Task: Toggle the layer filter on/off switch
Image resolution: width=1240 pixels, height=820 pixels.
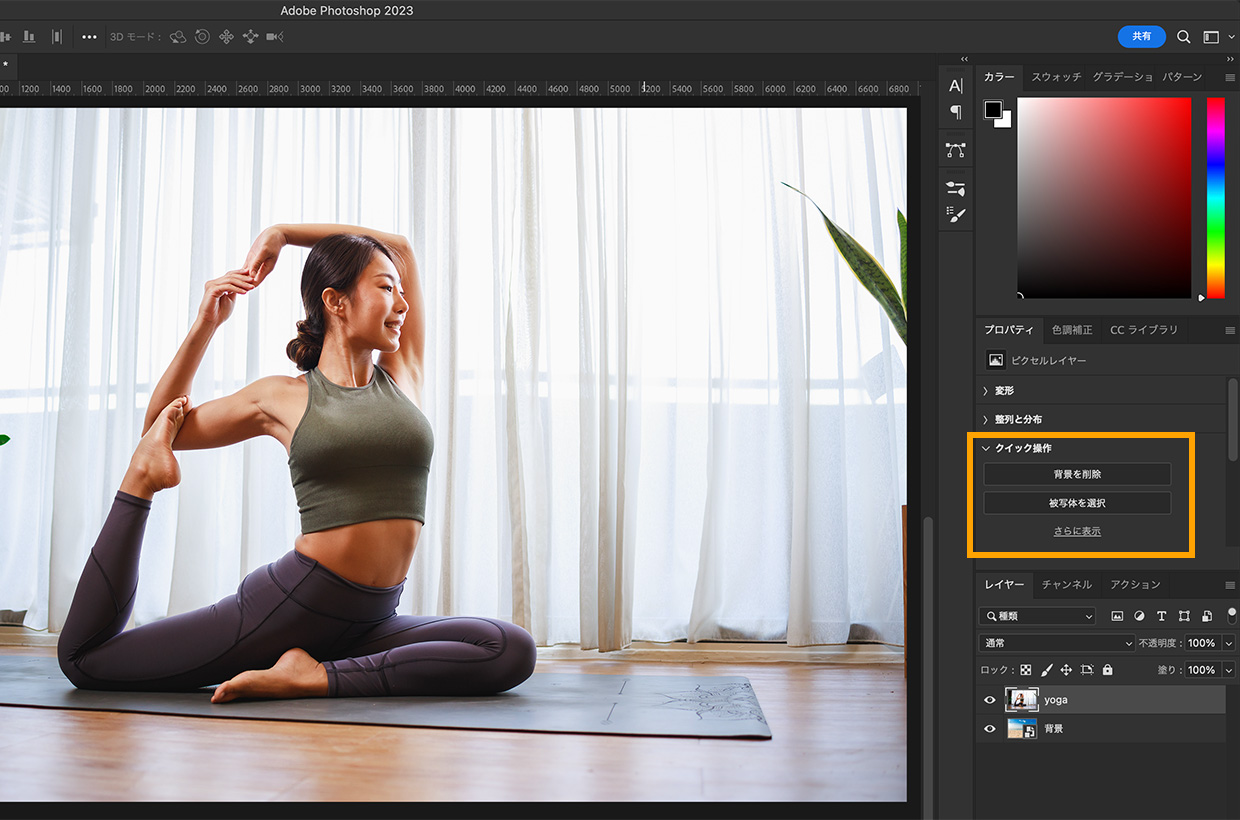Action: point(1232,614)
